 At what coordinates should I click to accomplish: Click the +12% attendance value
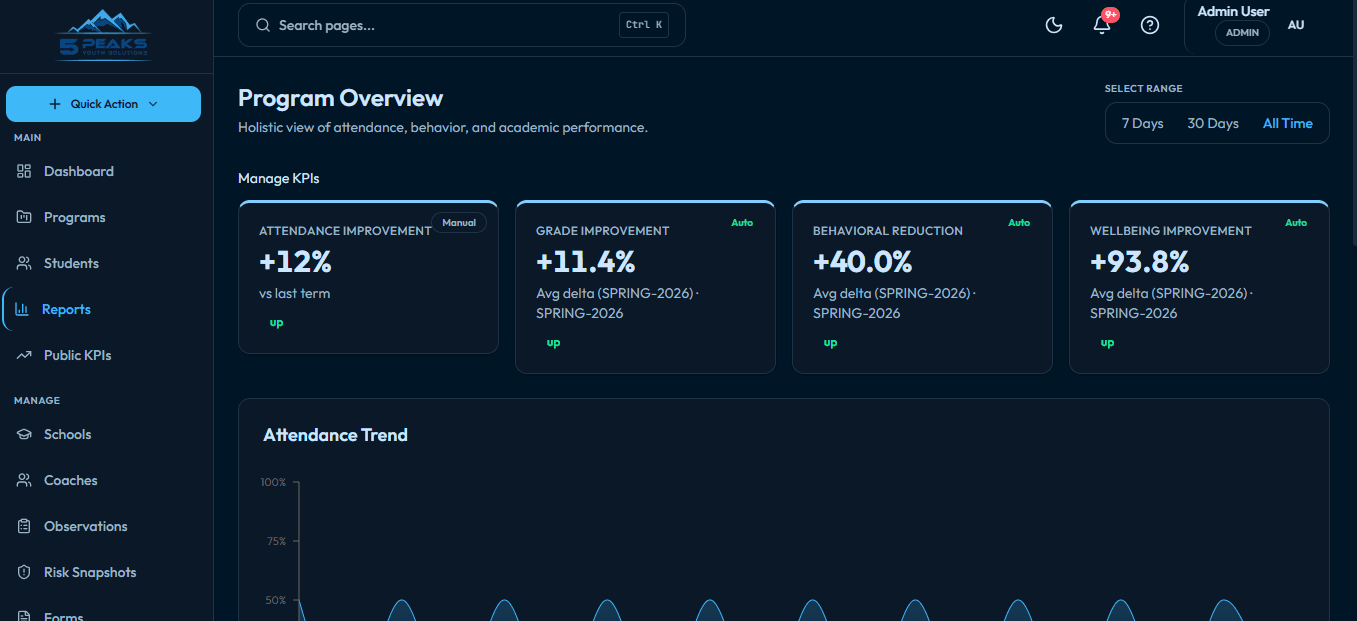295,262
